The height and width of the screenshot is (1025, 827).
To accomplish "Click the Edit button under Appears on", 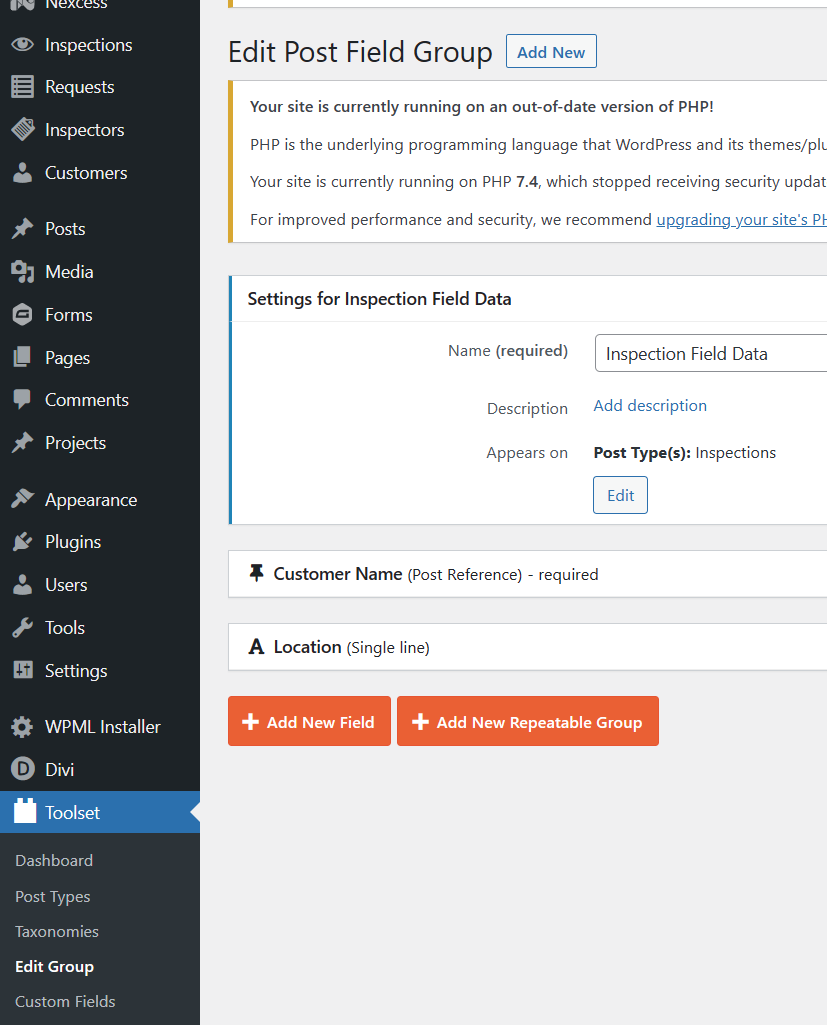I will pyautogui.click(x=620, y=496).
